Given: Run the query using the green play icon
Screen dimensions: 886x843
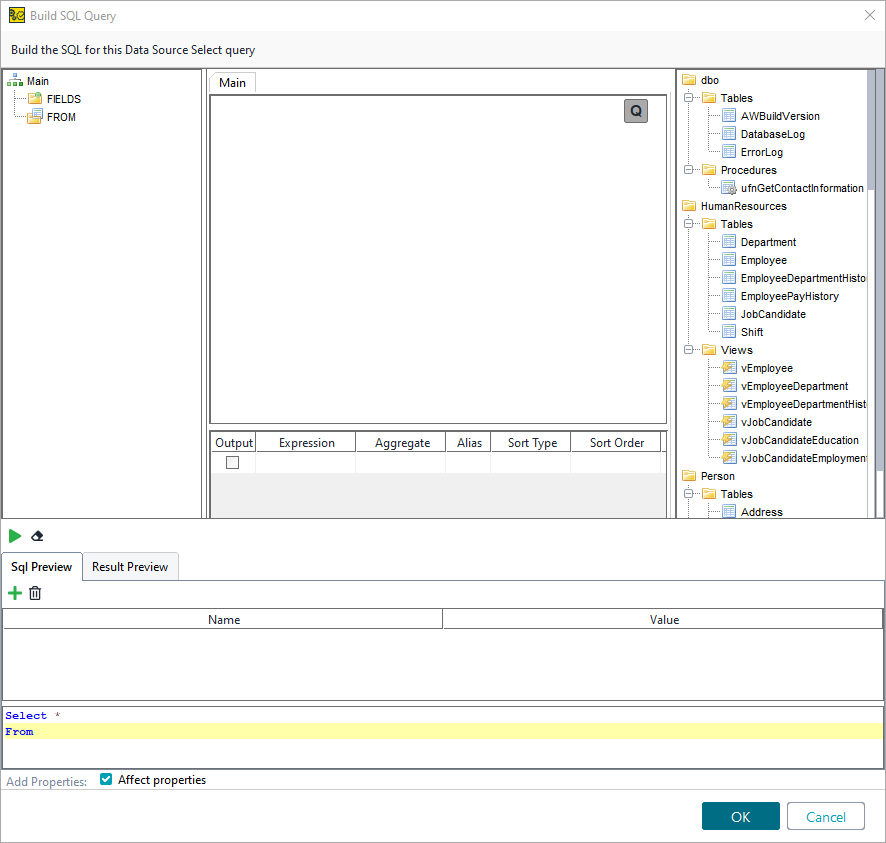Looking at the screenshot, I should tap(15, 536).
